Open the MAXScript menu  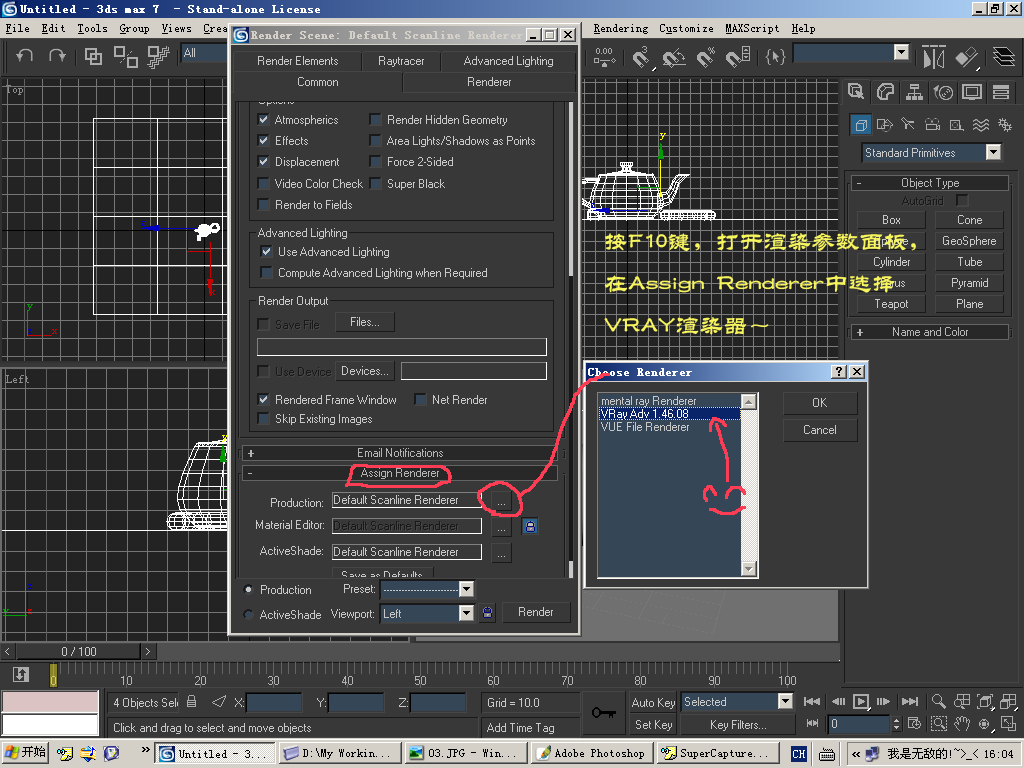[752, 28]
